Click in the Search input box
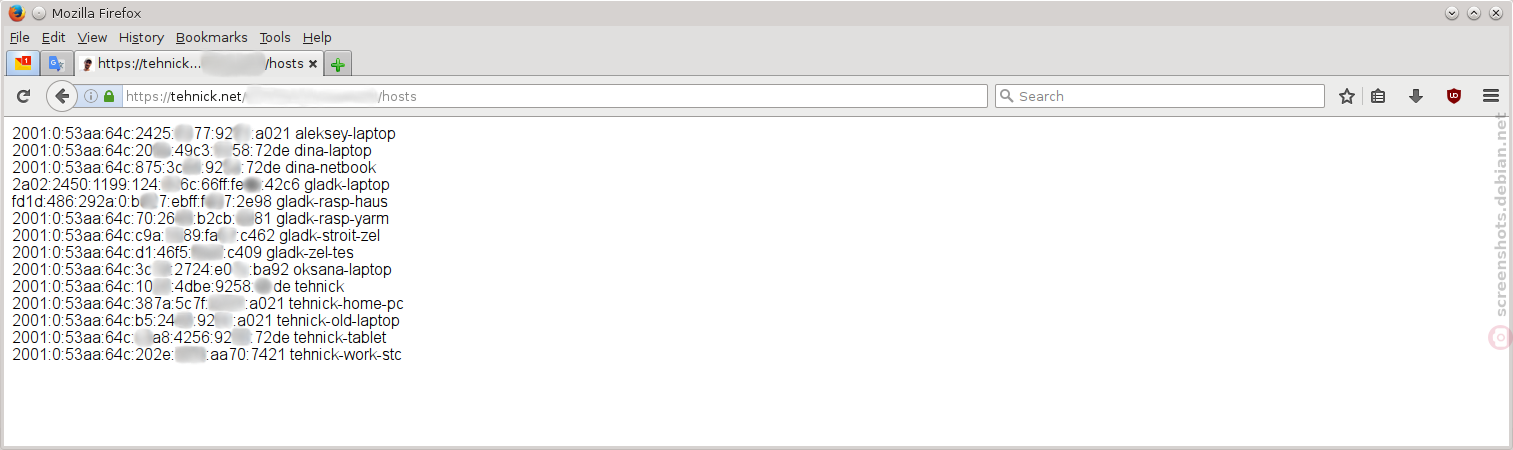The image size is (1513, 450). (x=1160, y=96)
